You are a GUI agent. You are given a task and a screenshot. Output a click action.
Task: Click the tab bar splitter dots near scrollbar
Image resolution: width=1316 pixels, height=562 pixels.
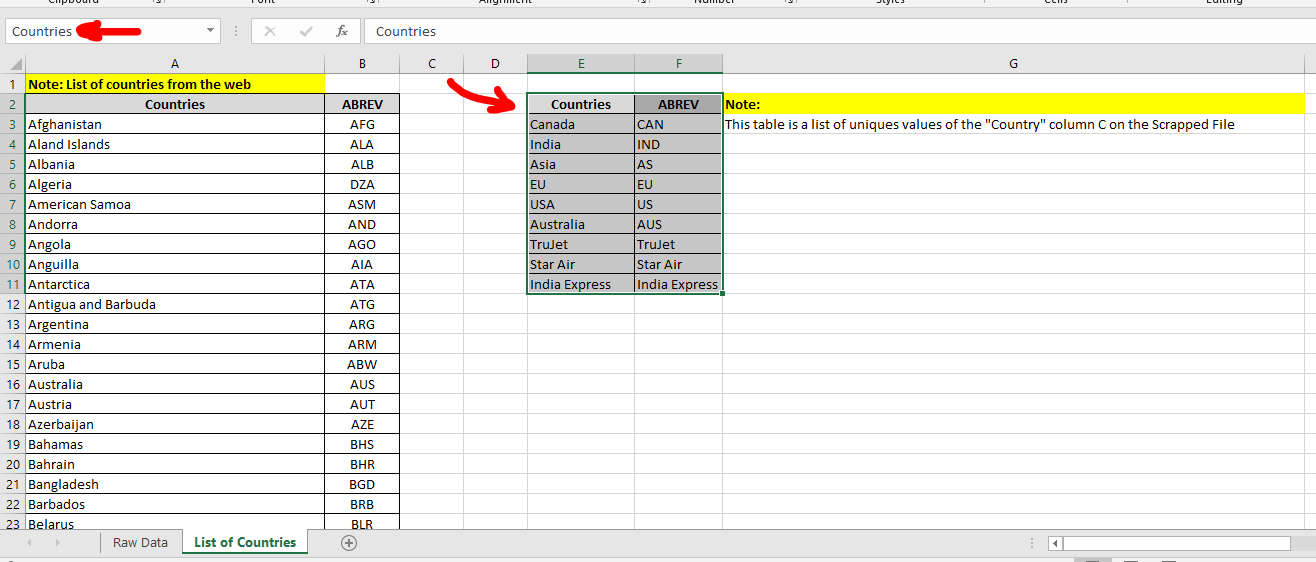coord(1031,543)
